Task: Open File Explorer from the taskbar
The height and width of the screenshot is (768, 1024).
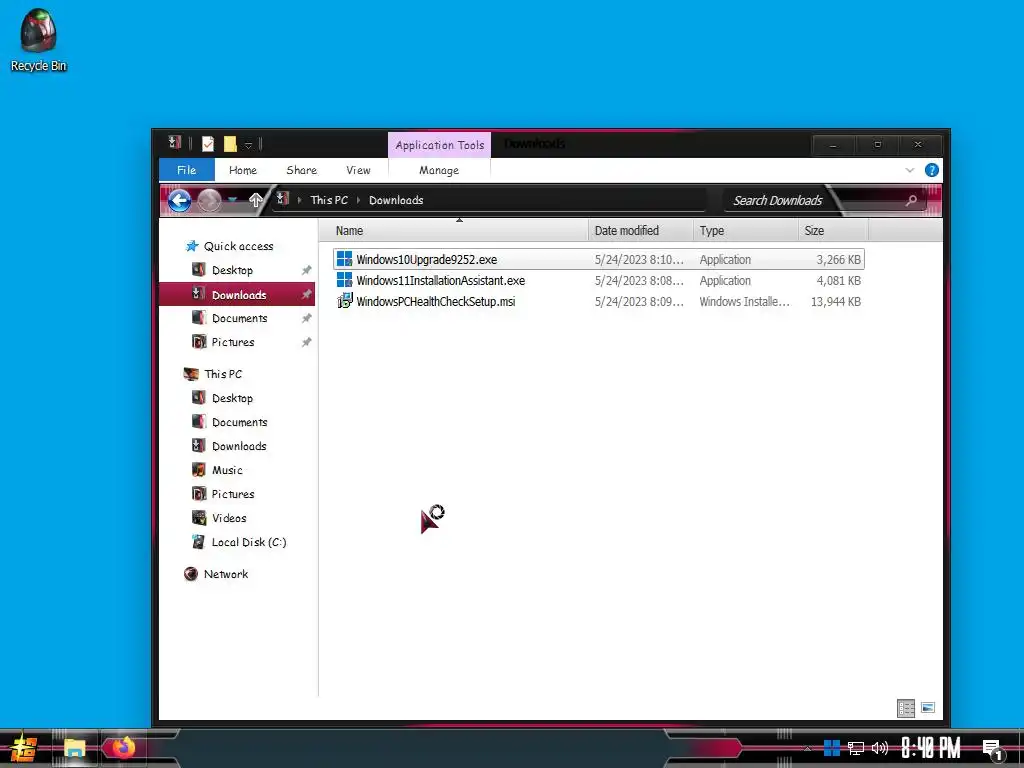Action: 74,748
